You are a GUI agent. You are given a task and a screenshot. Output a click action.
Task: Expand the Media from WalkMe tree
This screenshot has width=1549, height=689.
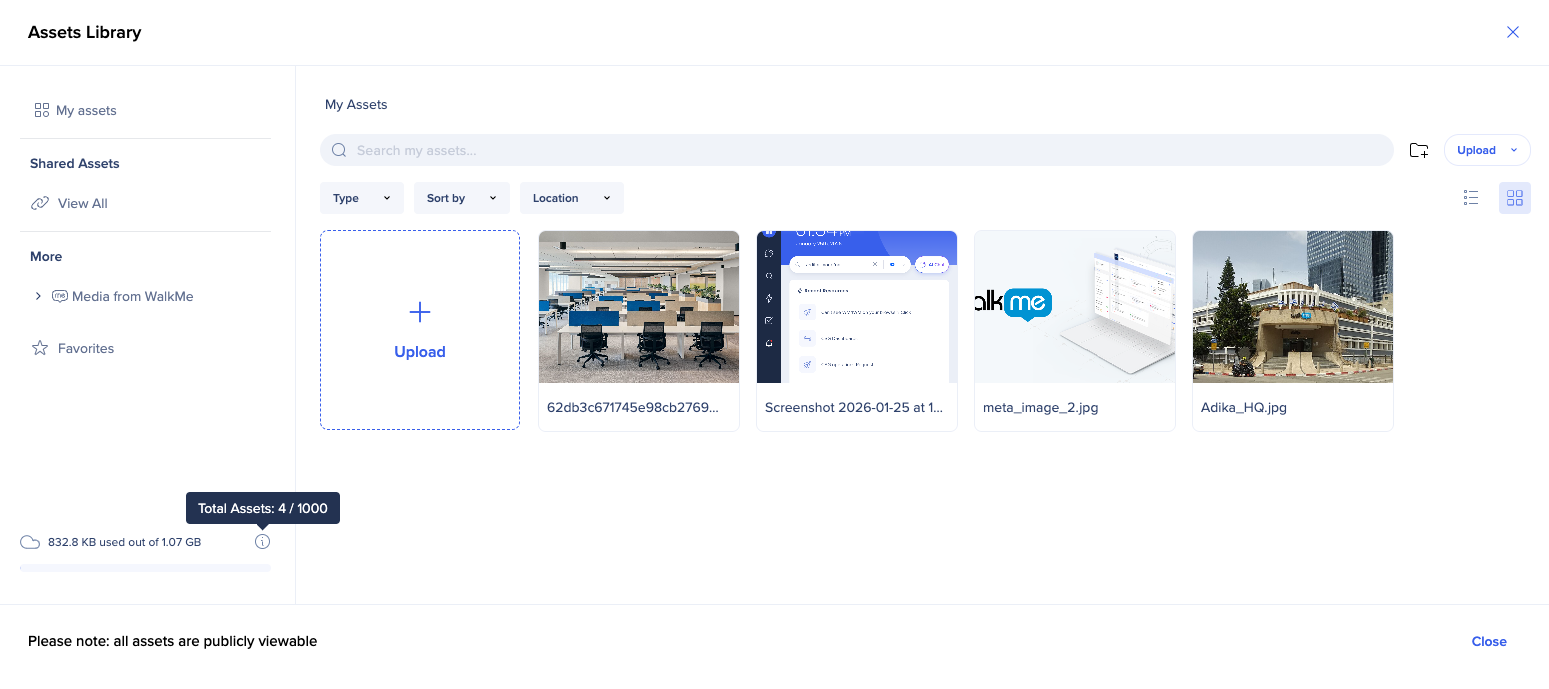click(38, 296)
